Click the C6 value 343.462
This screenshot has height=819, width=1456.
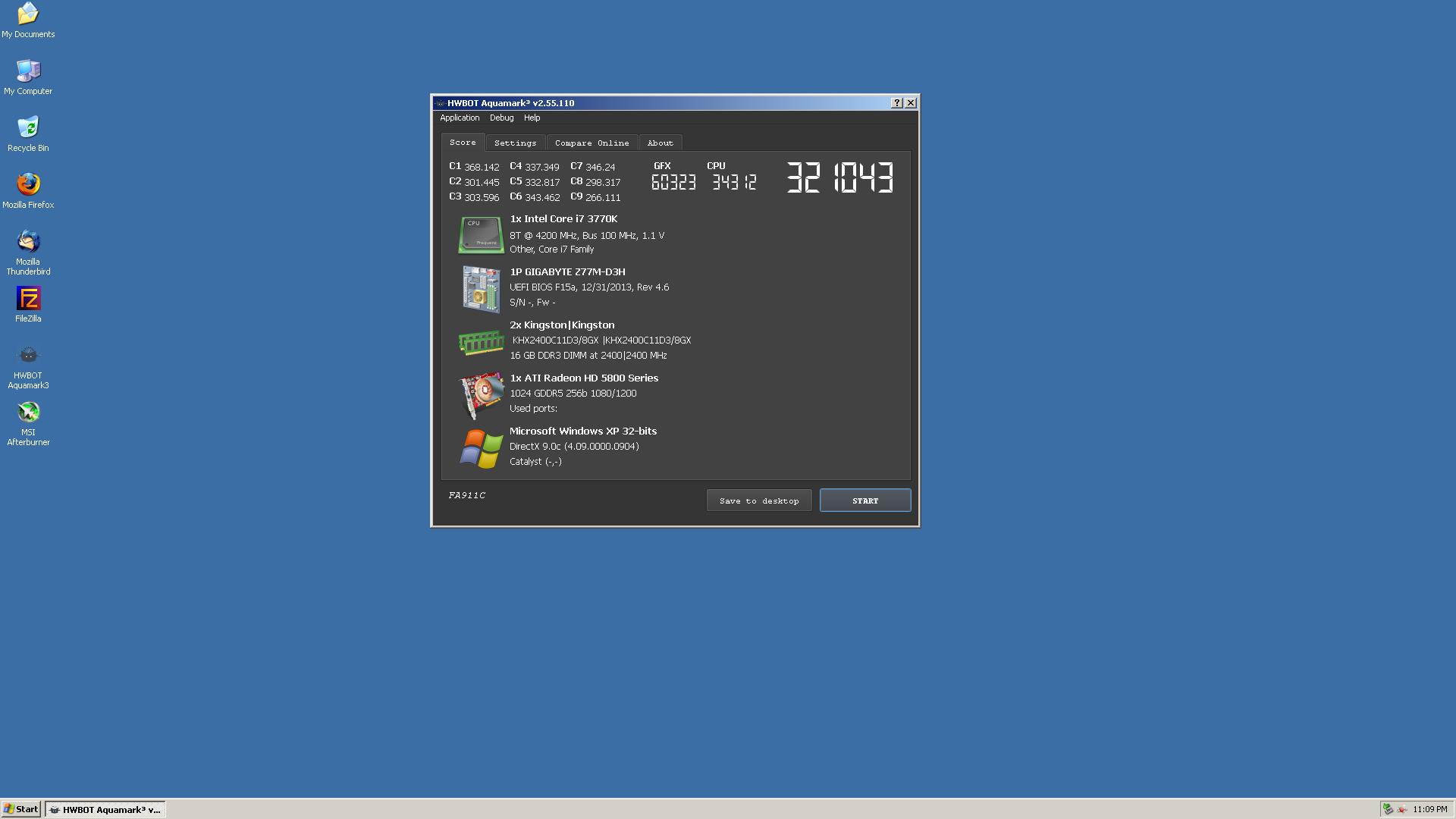(x=542, y=197)
